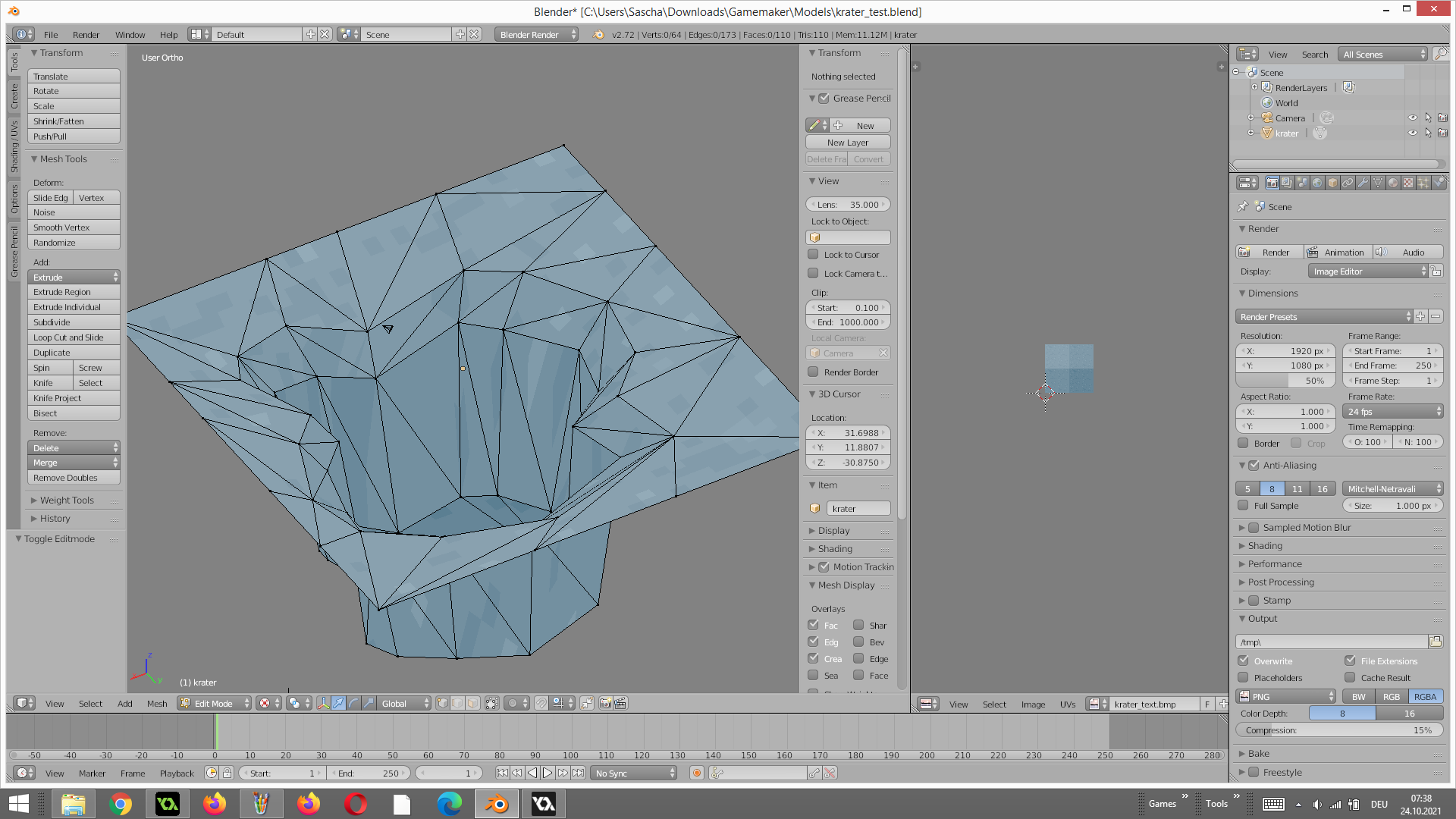The height and width of the screenshot is (819, 1456).
Task: Open Firefox from the Windows taskbar
Action: (x=215, y=804)
